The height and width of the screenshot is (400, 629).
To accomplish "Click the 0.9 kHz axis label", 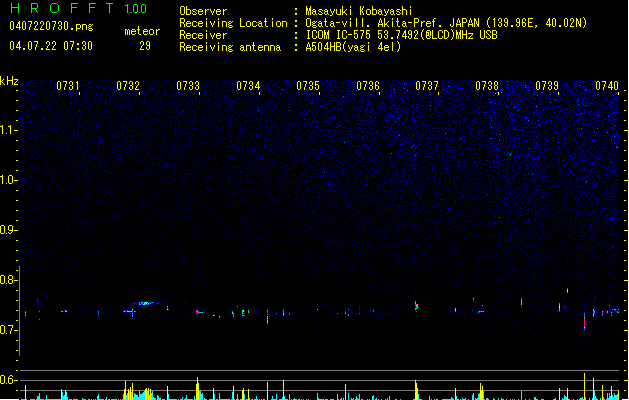I will click(7, 230).
